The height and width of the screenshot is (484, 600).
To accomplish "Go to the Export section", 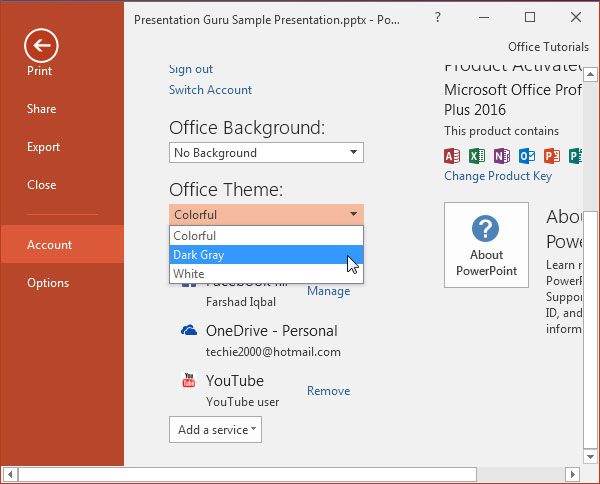I will 44,147.
